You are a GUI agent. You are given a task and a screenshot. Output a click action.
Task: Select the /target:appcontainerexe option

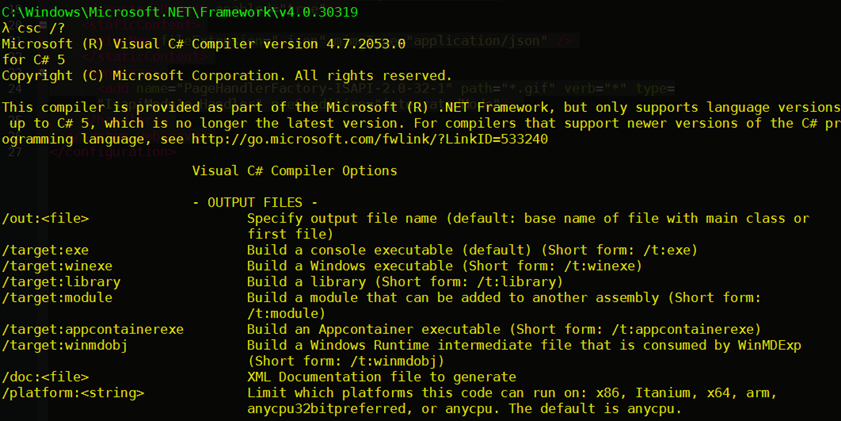pos(93,329)
